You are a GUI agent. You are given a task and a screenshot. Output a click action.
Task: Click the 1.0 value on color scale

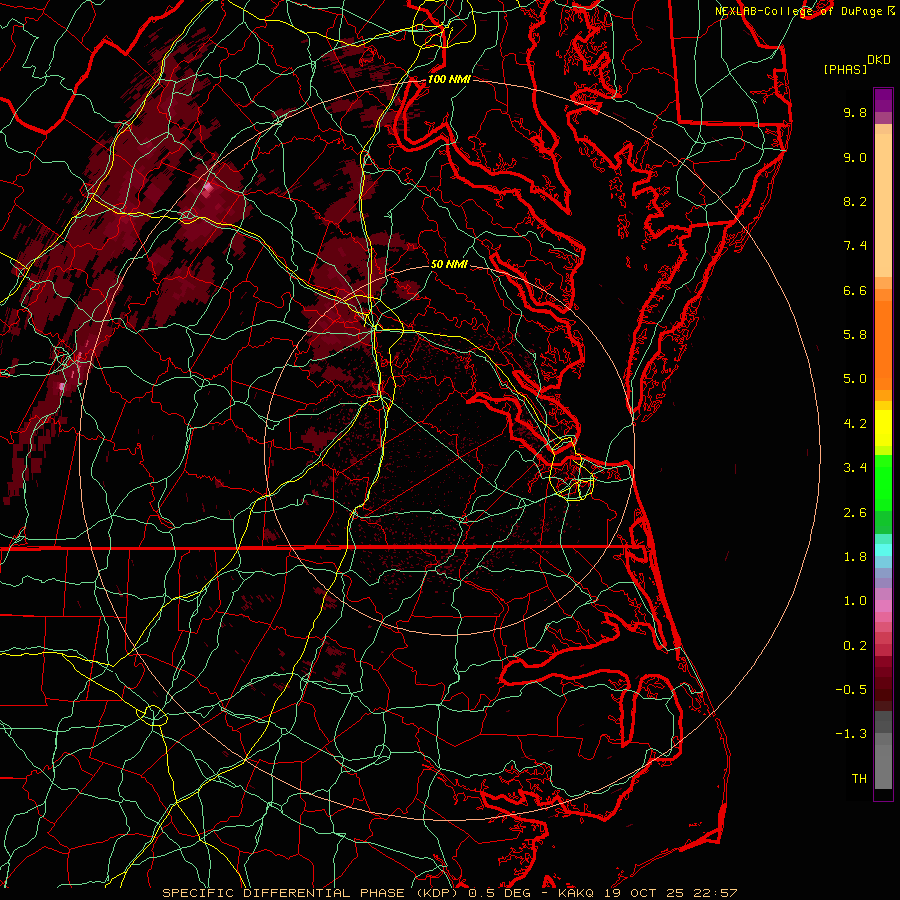855,601
